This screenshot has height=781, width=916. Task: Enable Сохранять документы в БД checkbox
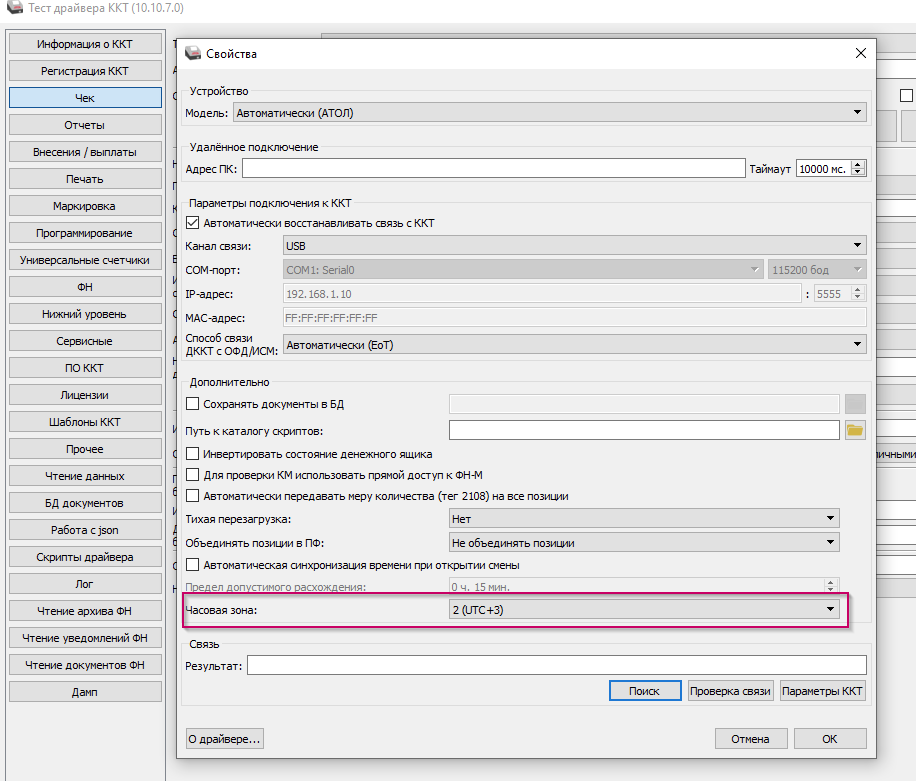(194, 404)
